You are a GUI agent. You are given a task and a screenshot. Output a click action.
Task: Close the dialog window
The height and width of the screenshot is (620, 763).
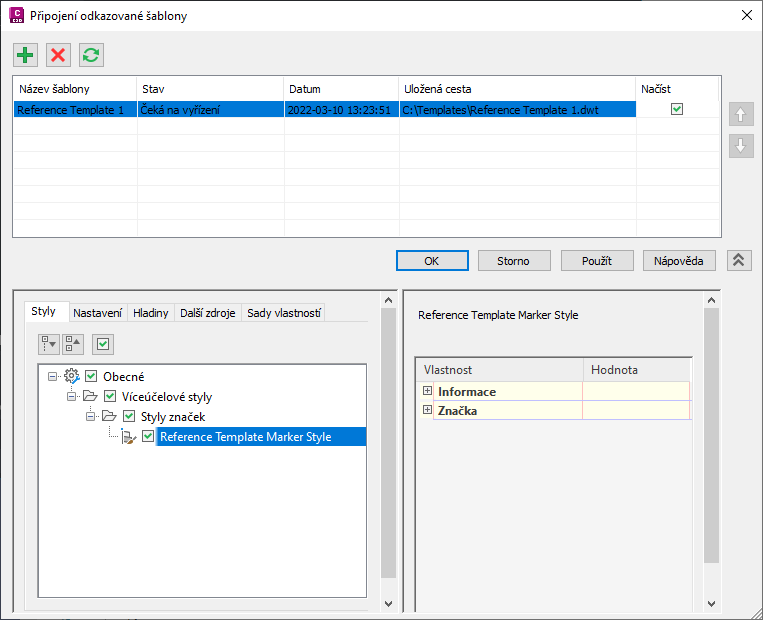(746, 16)
